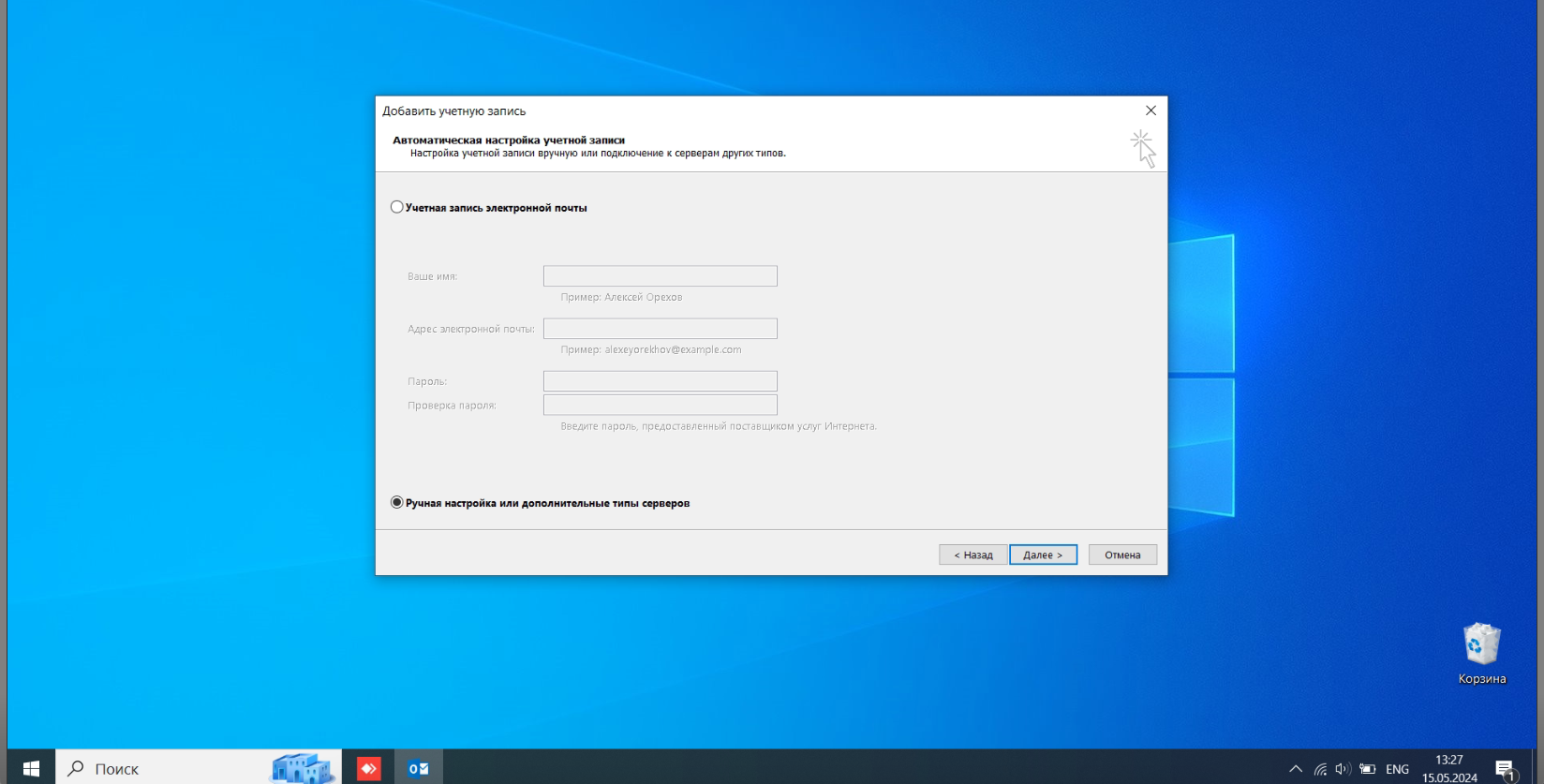Image resolution: width=1544 pixels, height=784 pixels.
Task: Switch the ENG input language indicator
Action: pos(1397,769)
